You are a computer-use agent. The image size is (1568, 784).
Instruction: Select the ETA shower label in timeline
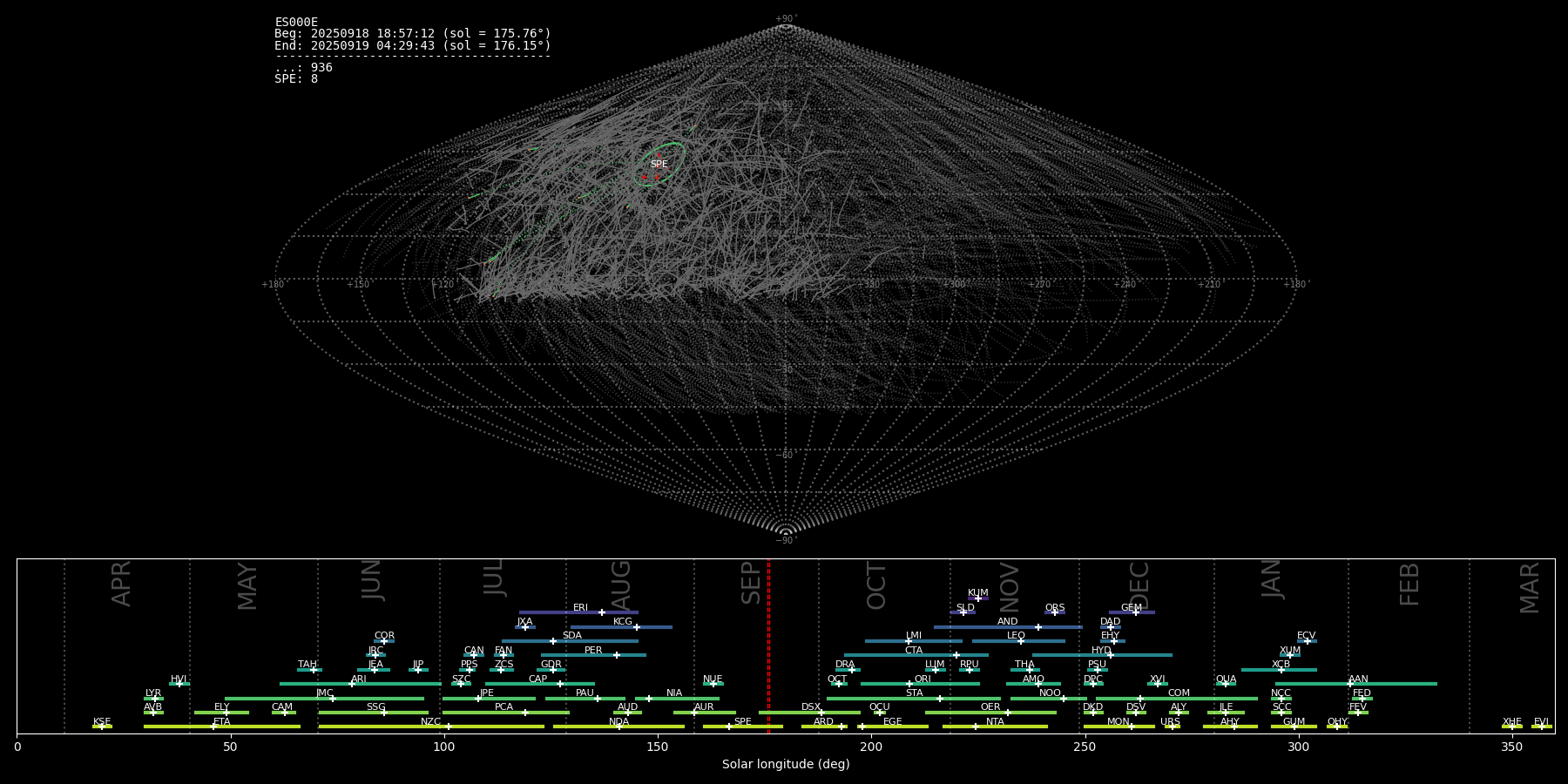pyautogui.click(x=222, y=722)
